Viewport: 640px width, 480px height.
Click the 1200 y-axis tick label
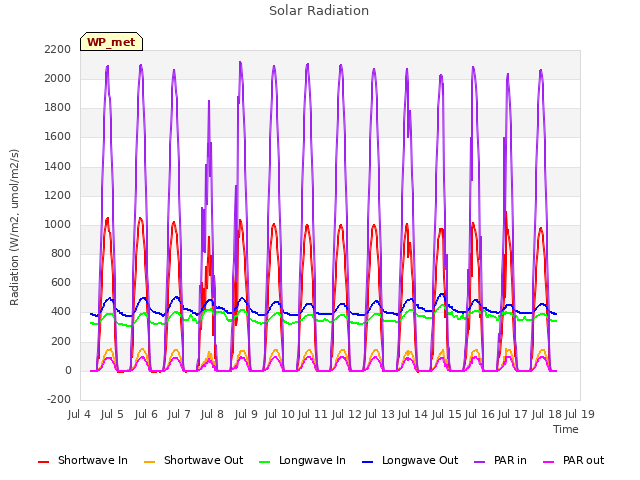[x=58, y=196]
